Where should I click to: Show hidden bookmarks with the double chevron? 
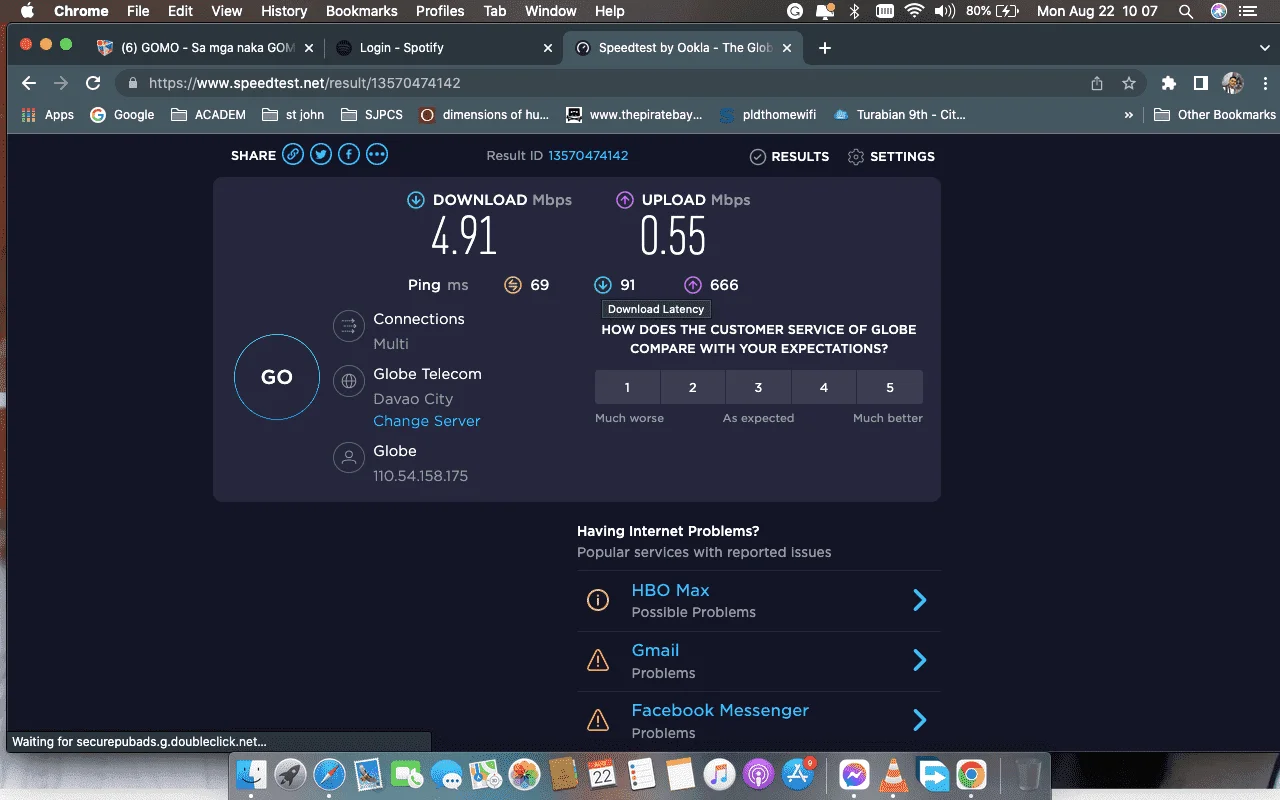pyautogui.click(x=1129, y=115)
